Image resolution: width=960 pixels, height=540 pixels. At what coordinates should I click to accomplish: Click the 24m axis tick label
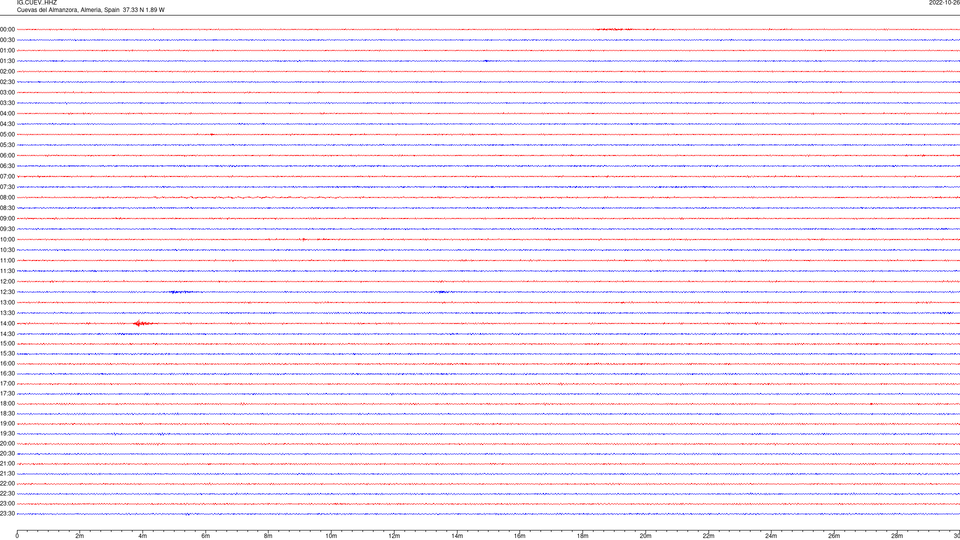[771, 536]
